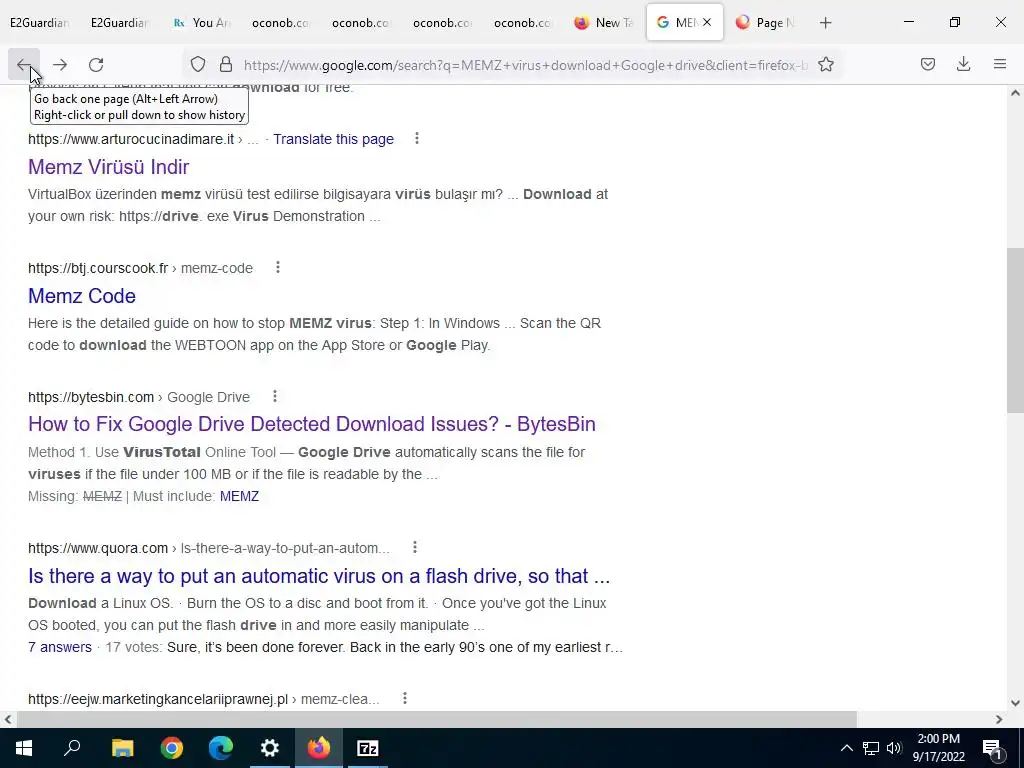Go back one page with the back arrow
The height and width of the screenshot is (768, 1024).
tap(24, 65)
